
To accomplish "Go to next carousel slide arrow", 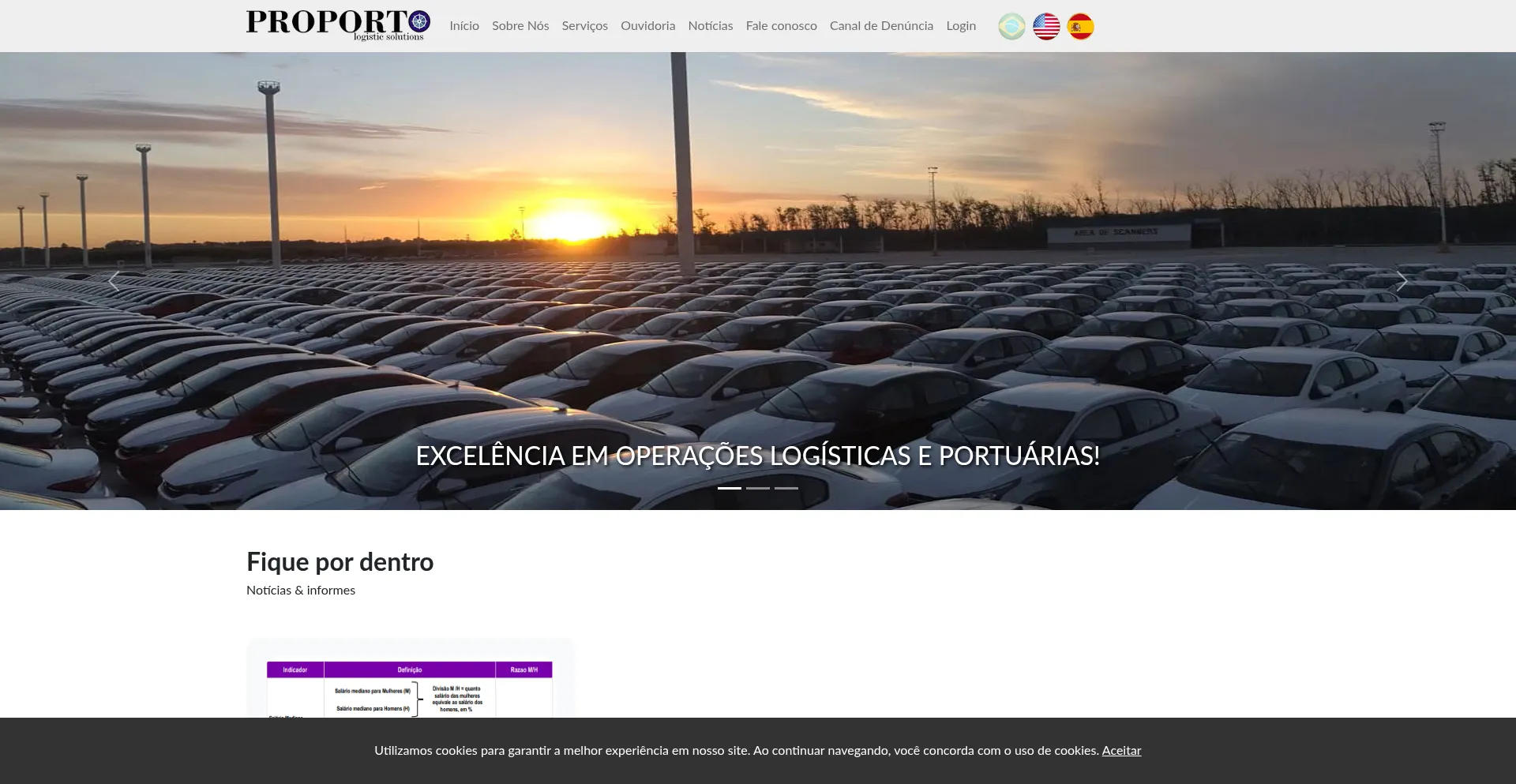I will (1402, 281).
